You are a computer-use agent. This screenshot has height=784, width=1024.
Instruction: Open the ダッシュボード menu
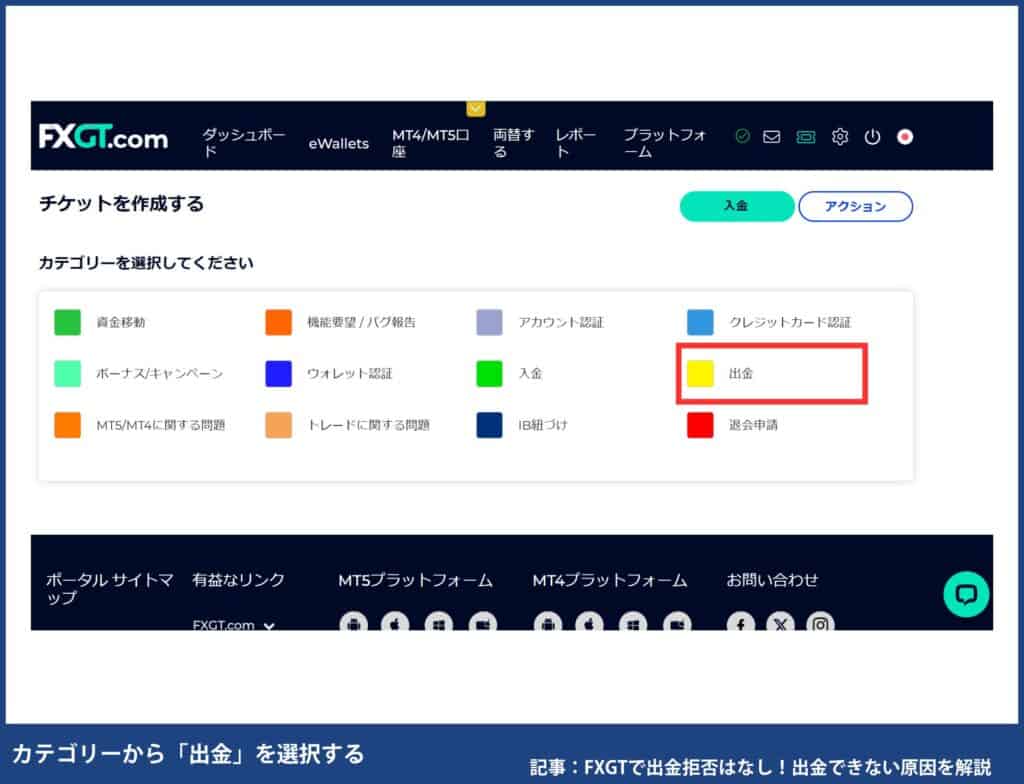(x=244, y=142)
